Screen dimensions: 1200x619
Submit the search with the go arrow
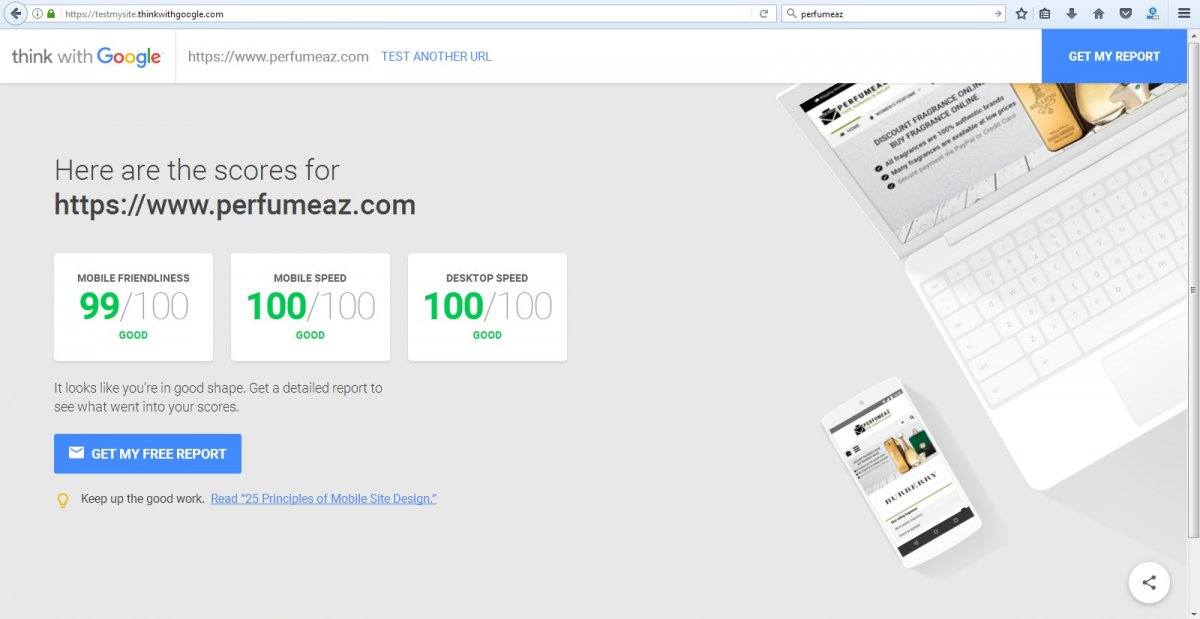click(x=997, y=14)
